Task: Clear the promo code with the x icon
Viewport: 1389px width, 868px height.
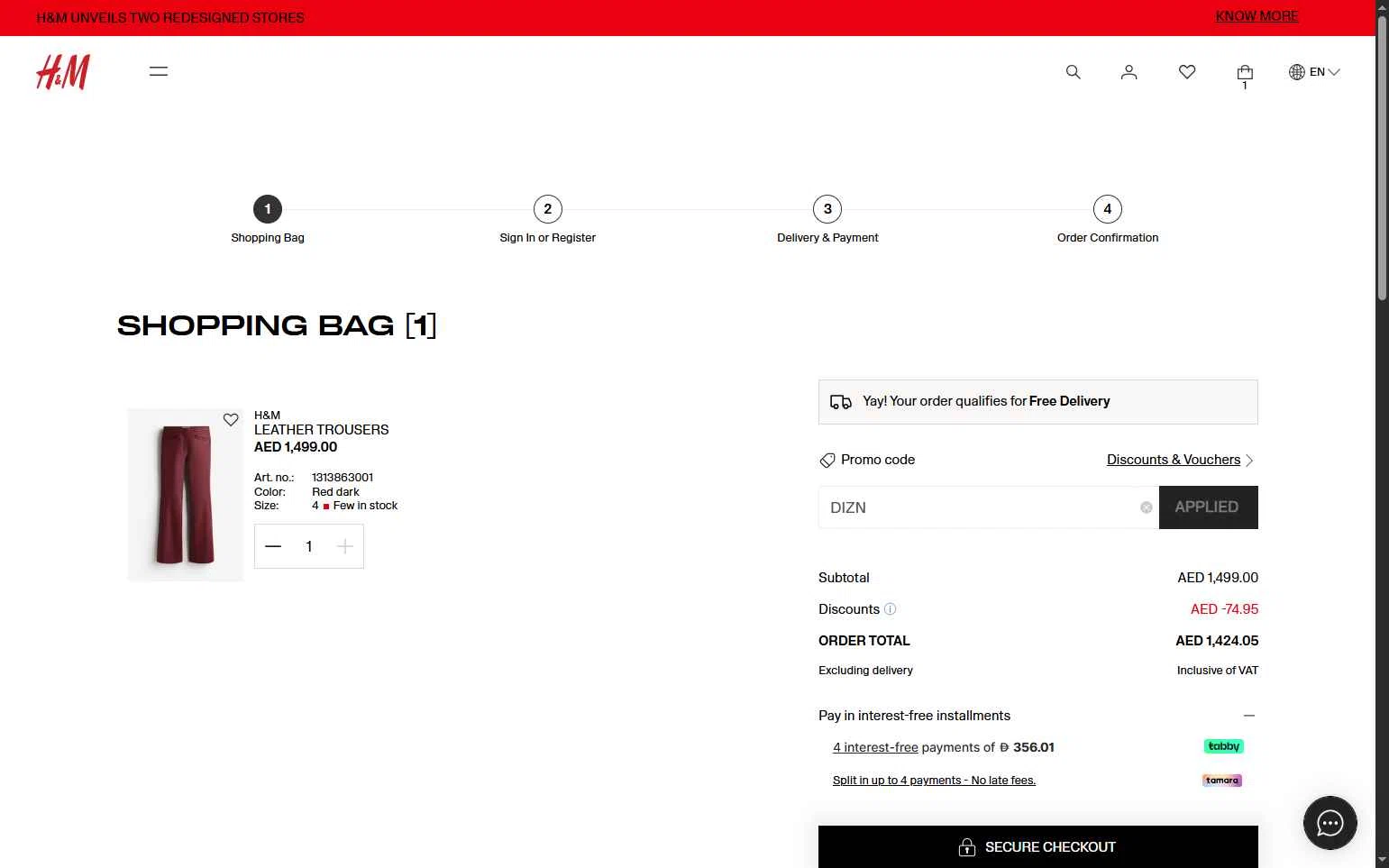Action: pos(1147,507)
